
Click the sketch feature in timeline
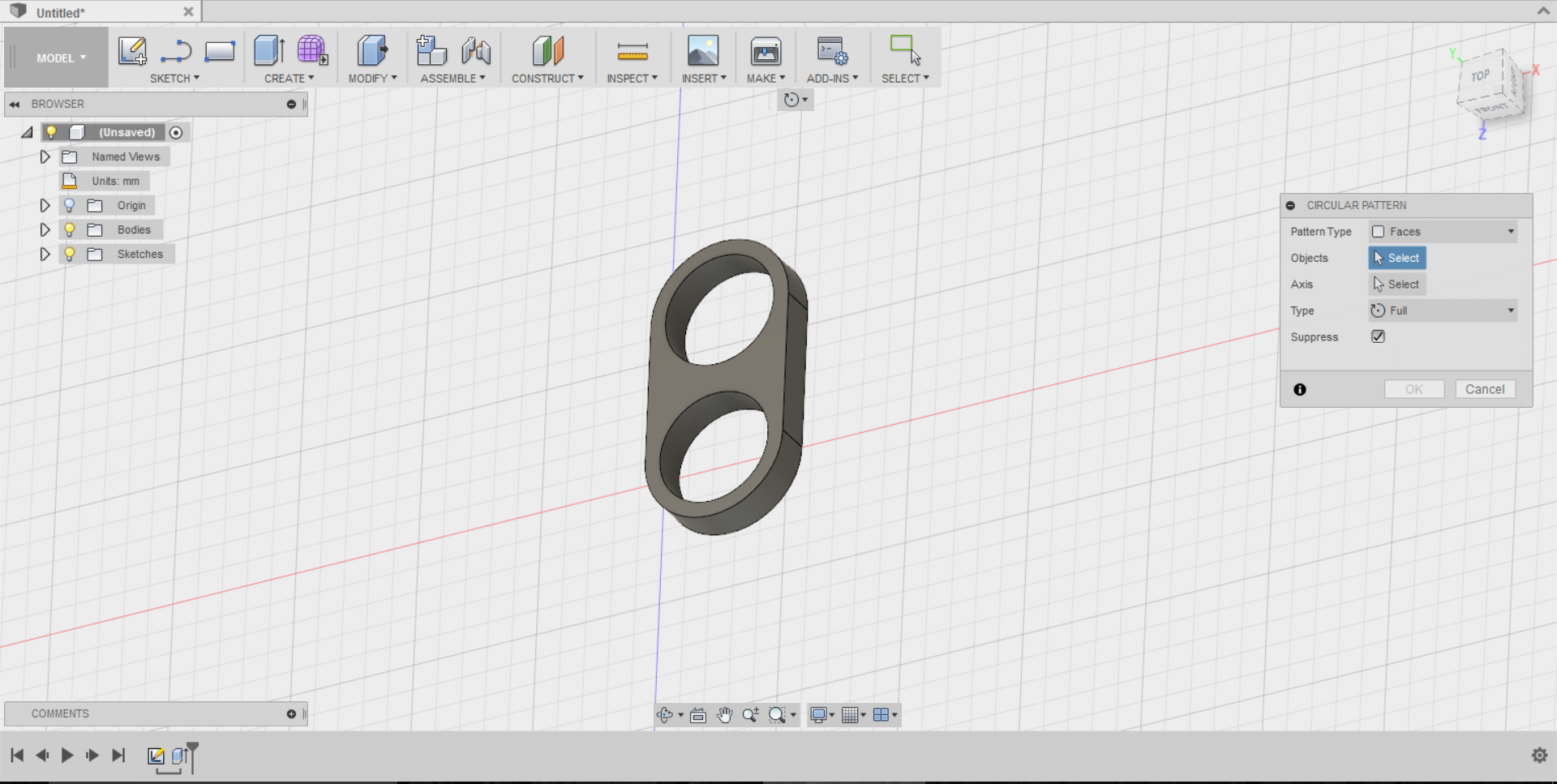coord(156,756)
